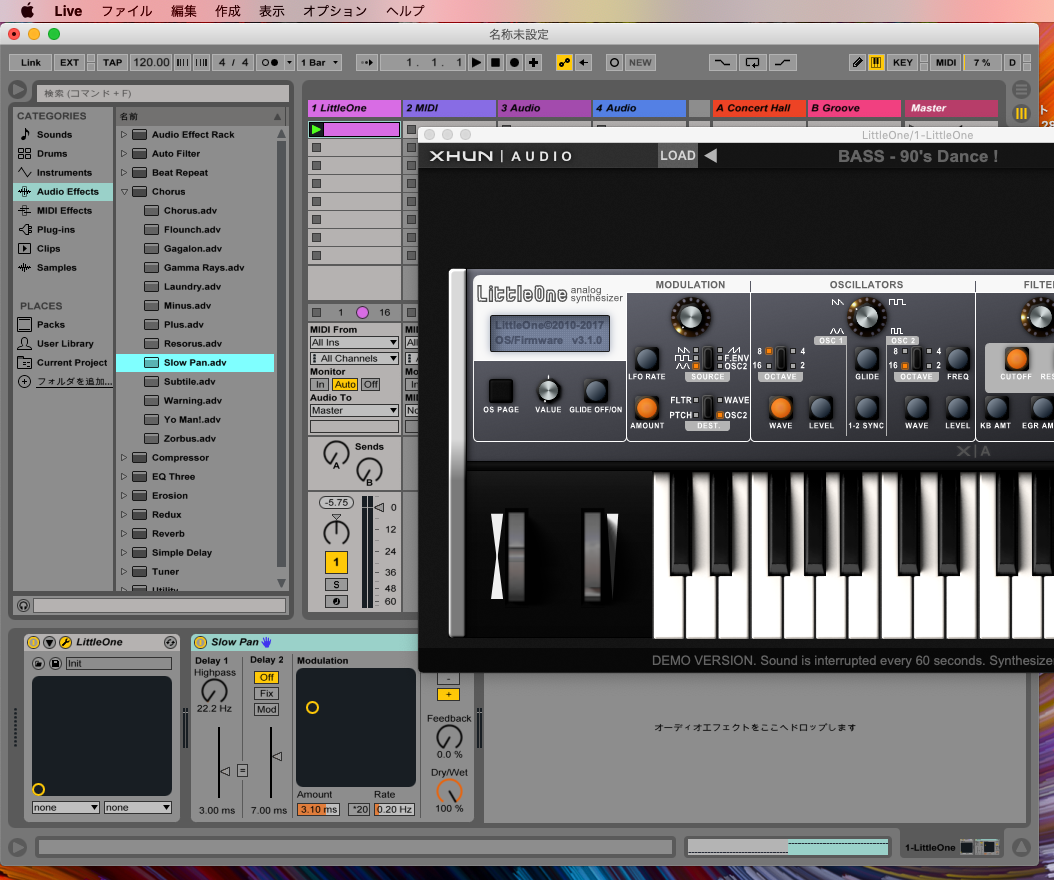Open All Channels dropdown
This screenshot has height=880, width=1054.
[354, 358]
